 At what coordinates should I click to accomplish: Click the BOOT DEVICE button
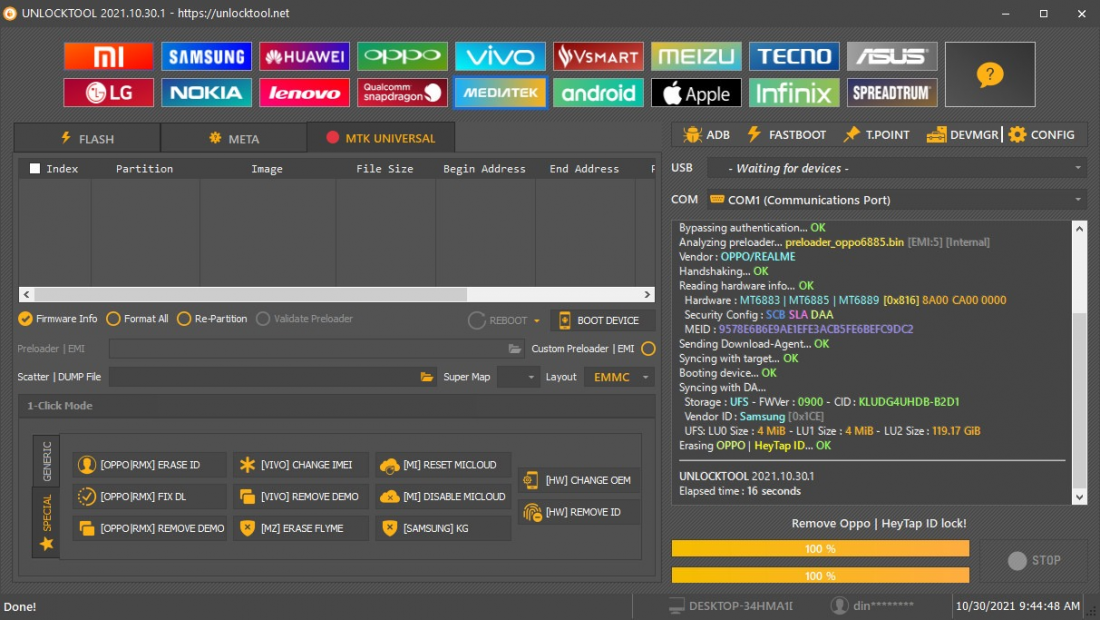[603, 321]
